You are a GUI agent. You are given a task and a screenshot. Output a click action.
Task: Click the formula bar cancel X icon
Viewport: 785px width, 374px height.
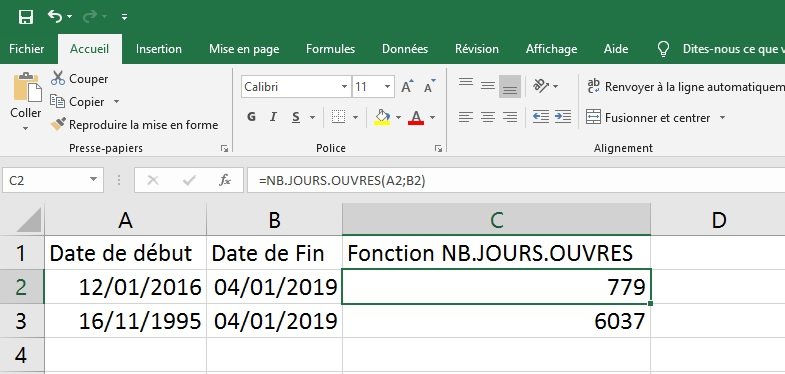click(x=153, y=180)
